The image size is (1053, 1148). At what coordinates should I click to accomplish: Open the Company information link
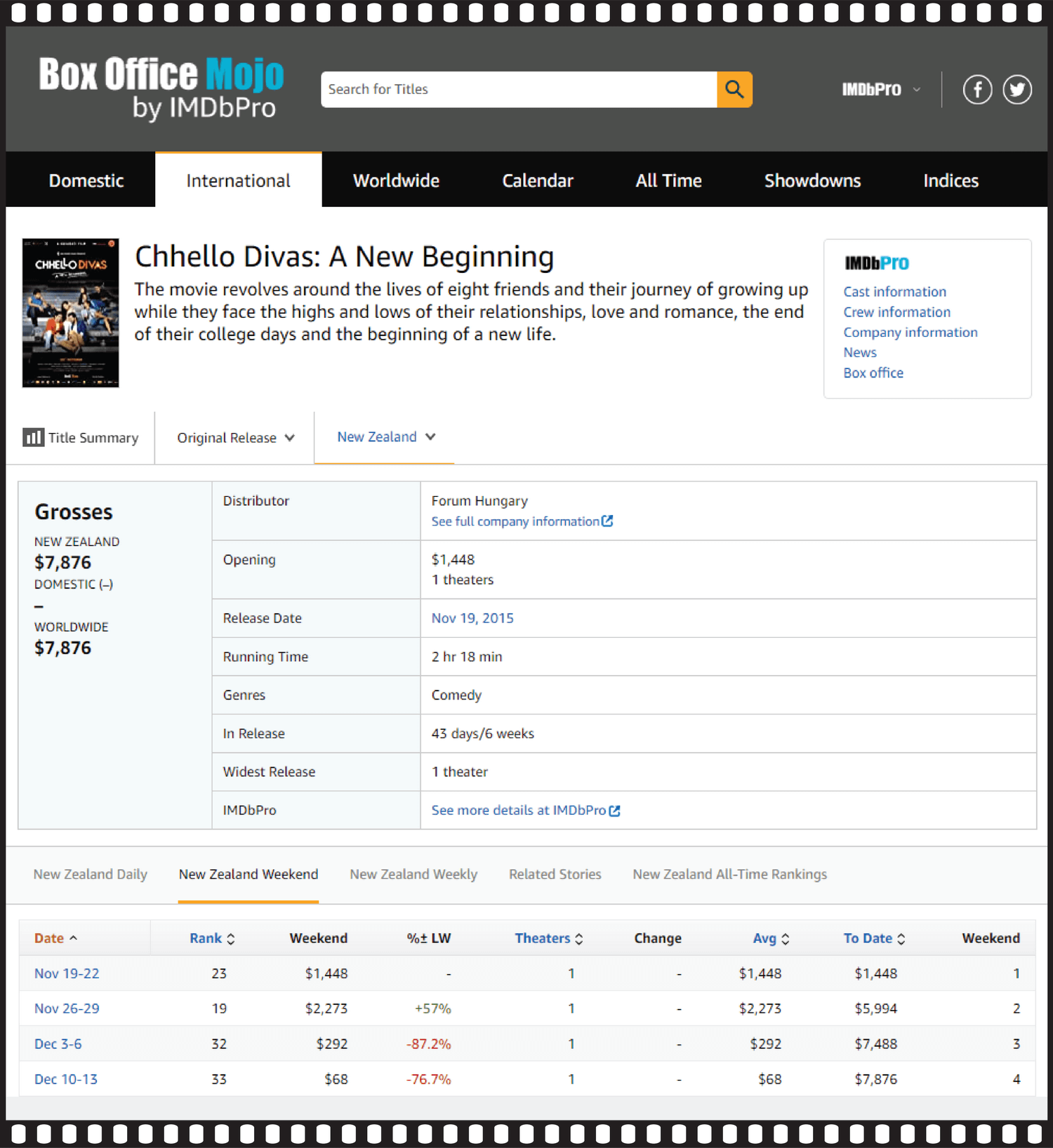click(910, 332)
